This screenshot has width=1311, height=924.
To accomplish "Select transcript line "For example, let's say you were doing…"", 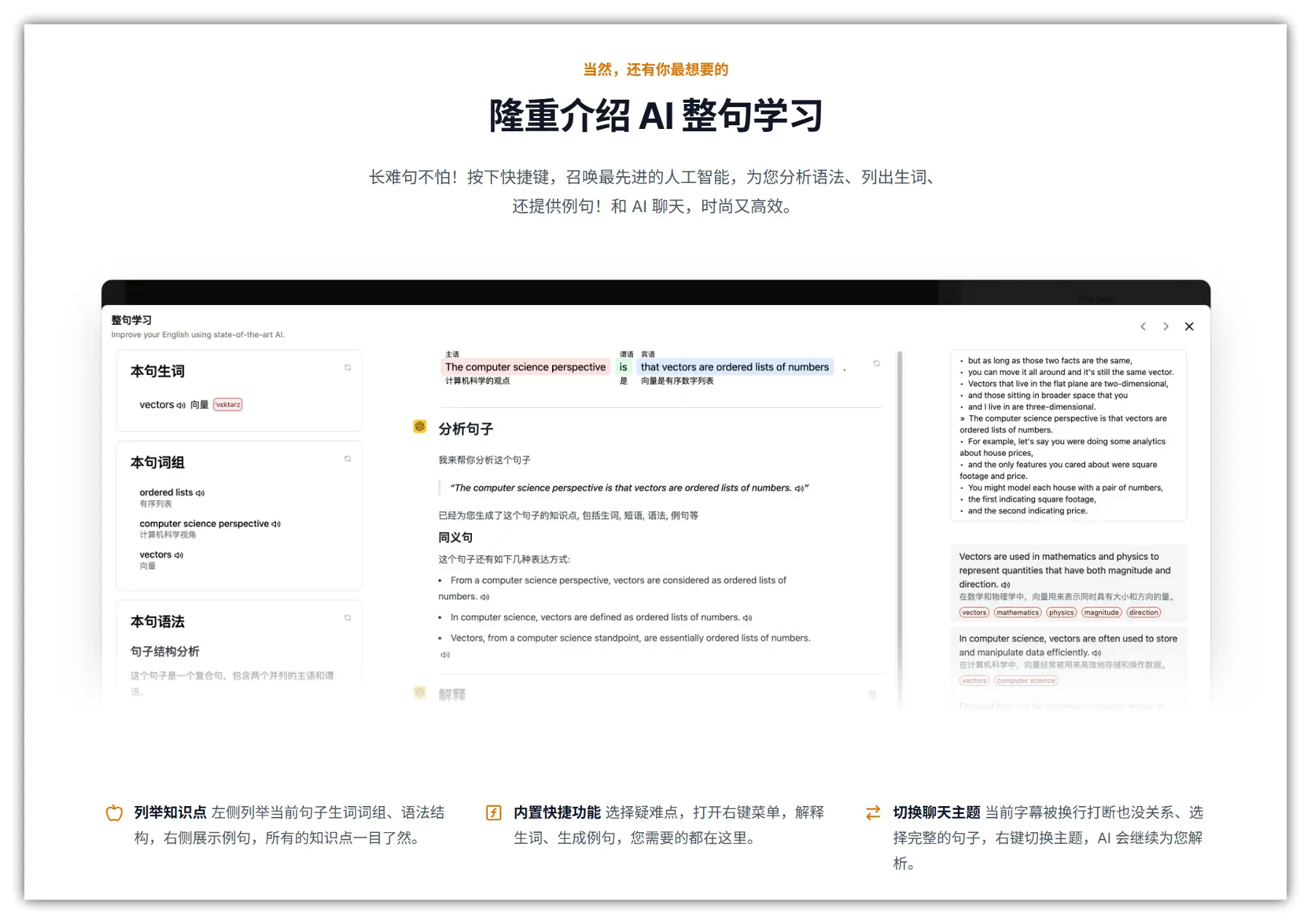I will [x=1063, y=447].
